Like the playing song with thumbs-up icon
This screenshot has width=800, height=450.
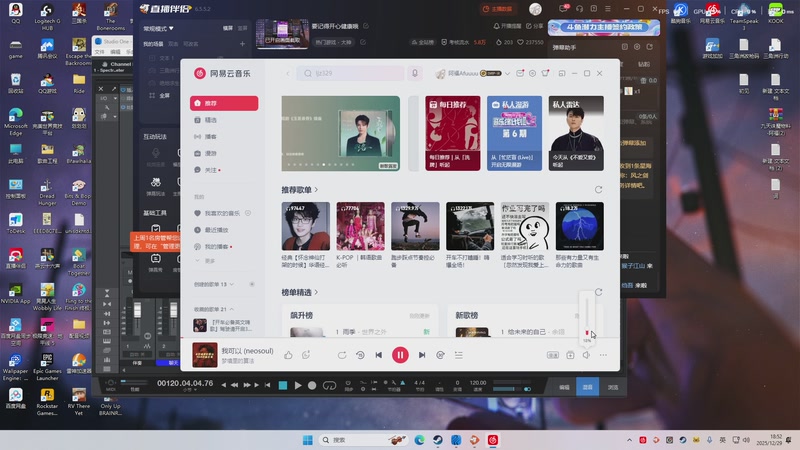288,355
